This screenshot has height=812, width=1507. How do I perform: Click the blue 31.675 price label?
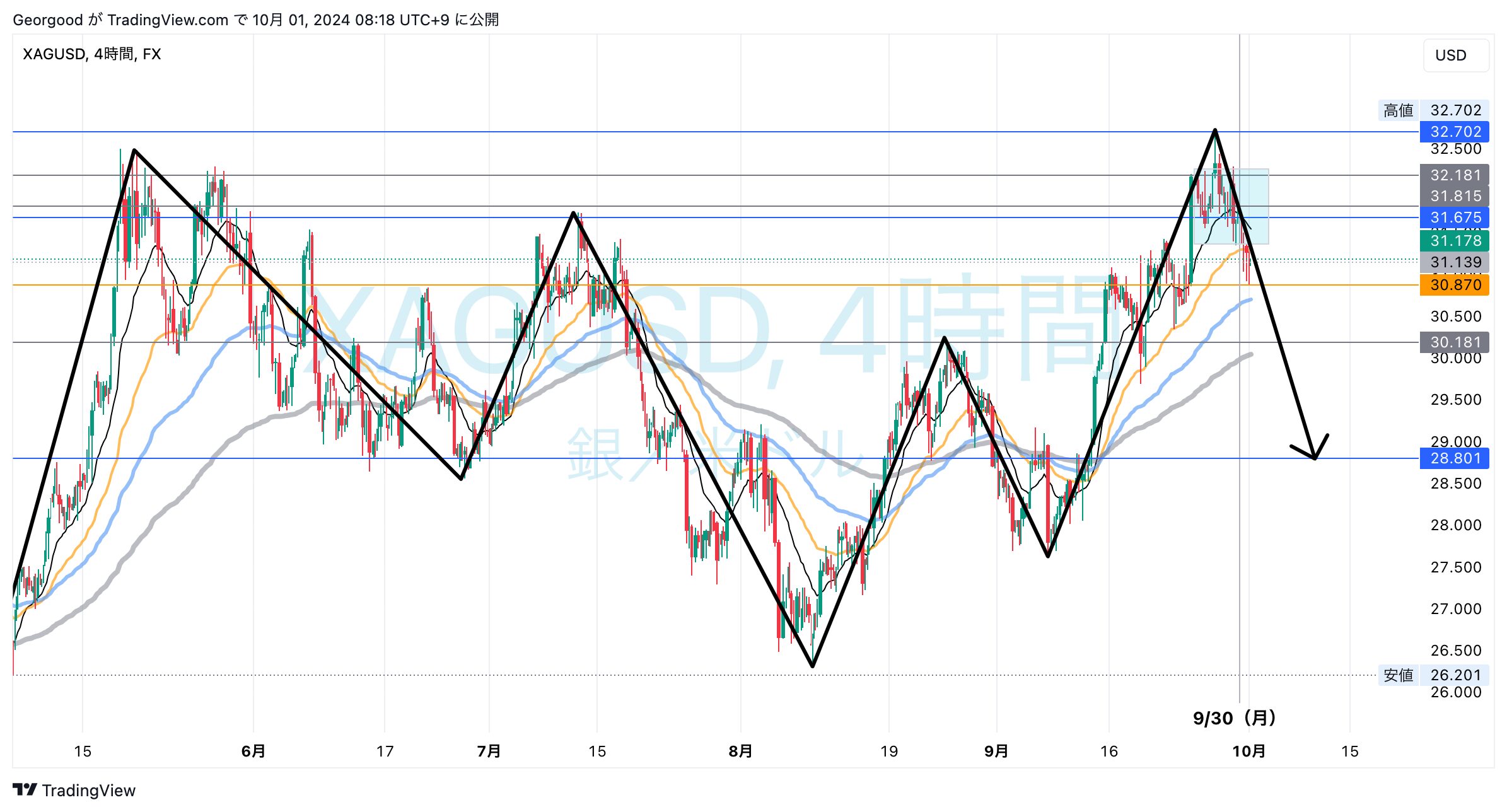[1454, 217]
